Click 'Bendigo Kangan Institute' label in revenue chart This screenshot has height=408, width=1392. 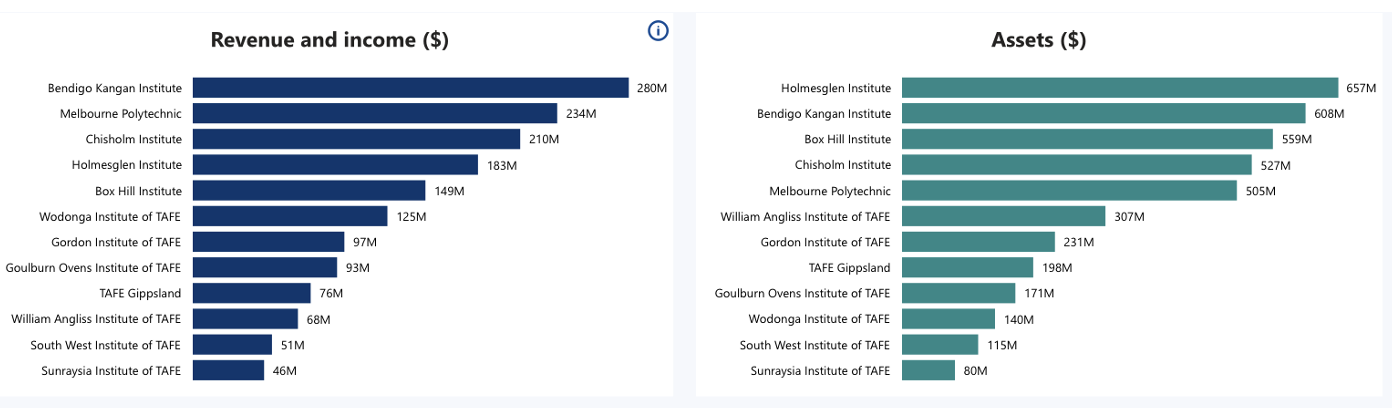115,88
